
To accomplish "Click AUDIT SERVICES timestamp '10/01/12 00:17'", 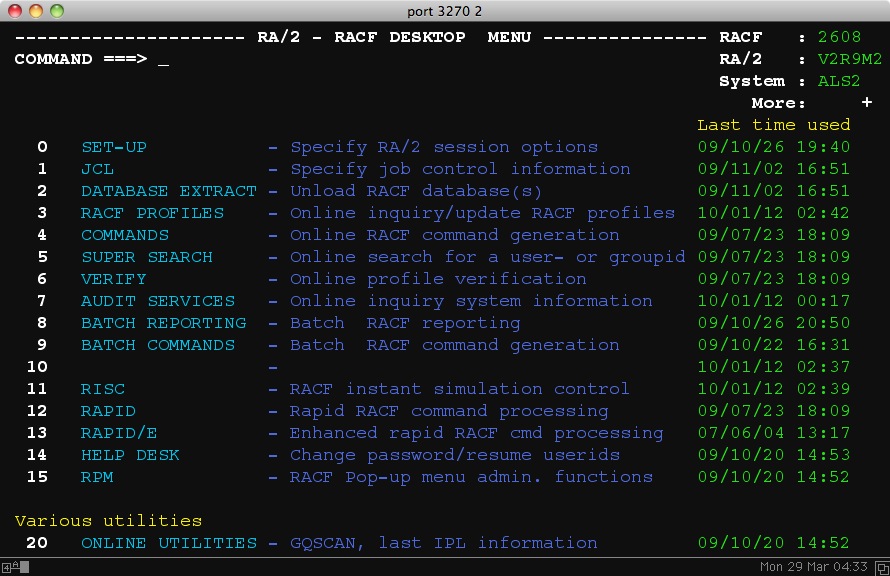I will tap(774, 301).
